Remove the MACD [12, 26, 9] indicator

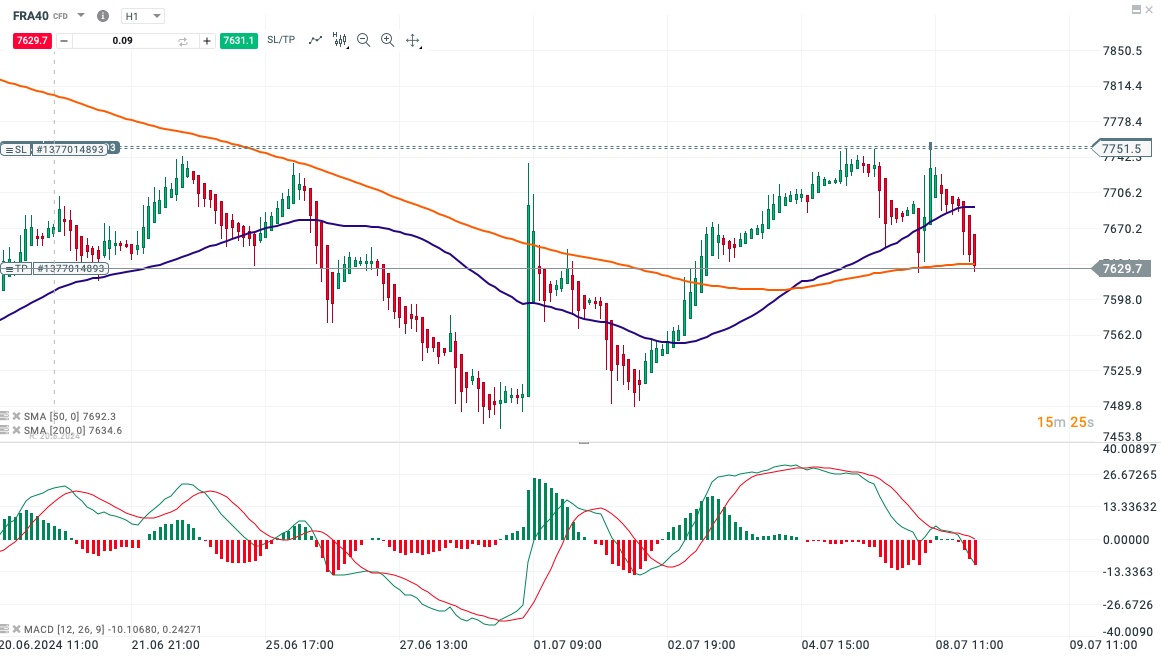16,629
